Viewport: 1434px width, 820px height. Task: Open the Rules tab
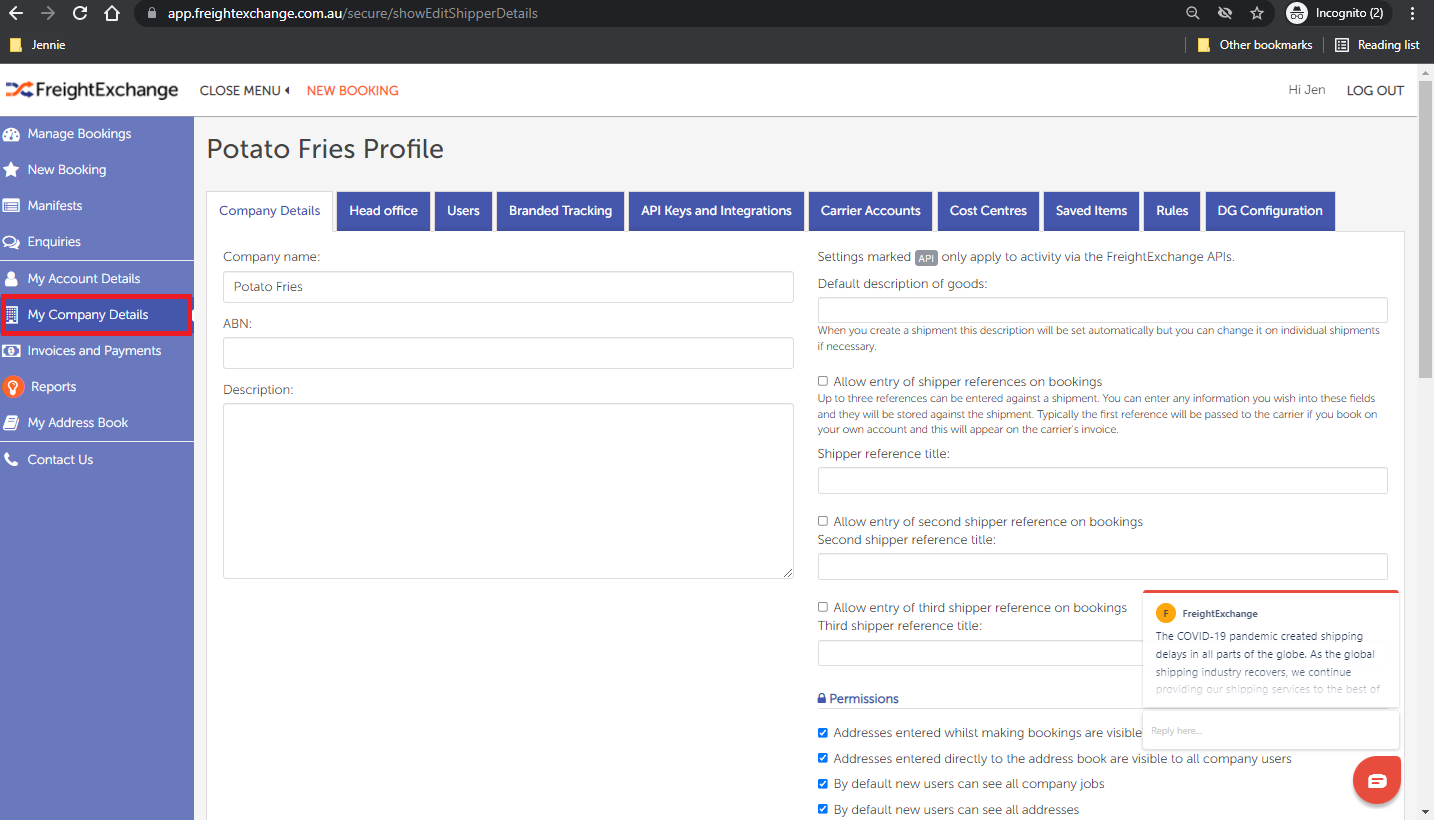click(x=1172, y=211)
